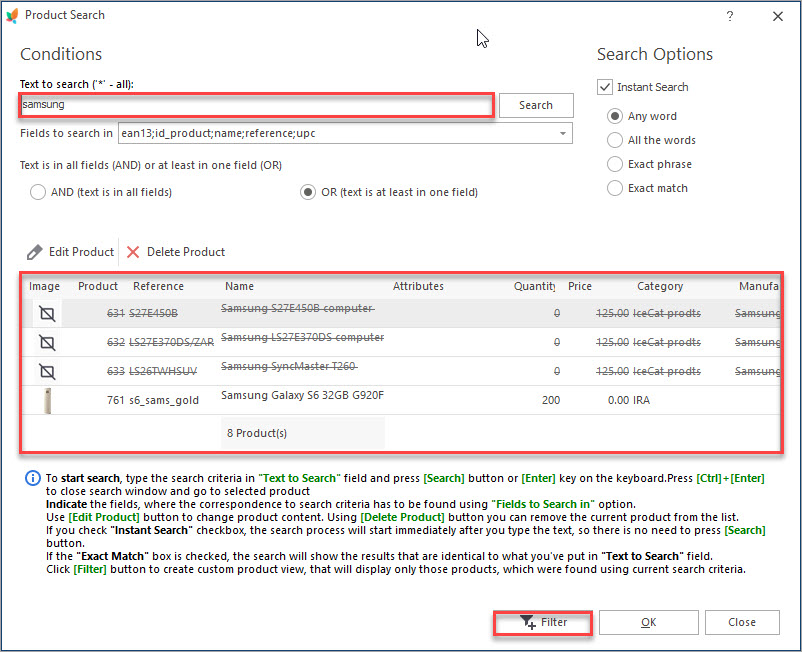Click the Filter button
The width and height of the screenshot is (802, 652).
(x=543, y=623)
